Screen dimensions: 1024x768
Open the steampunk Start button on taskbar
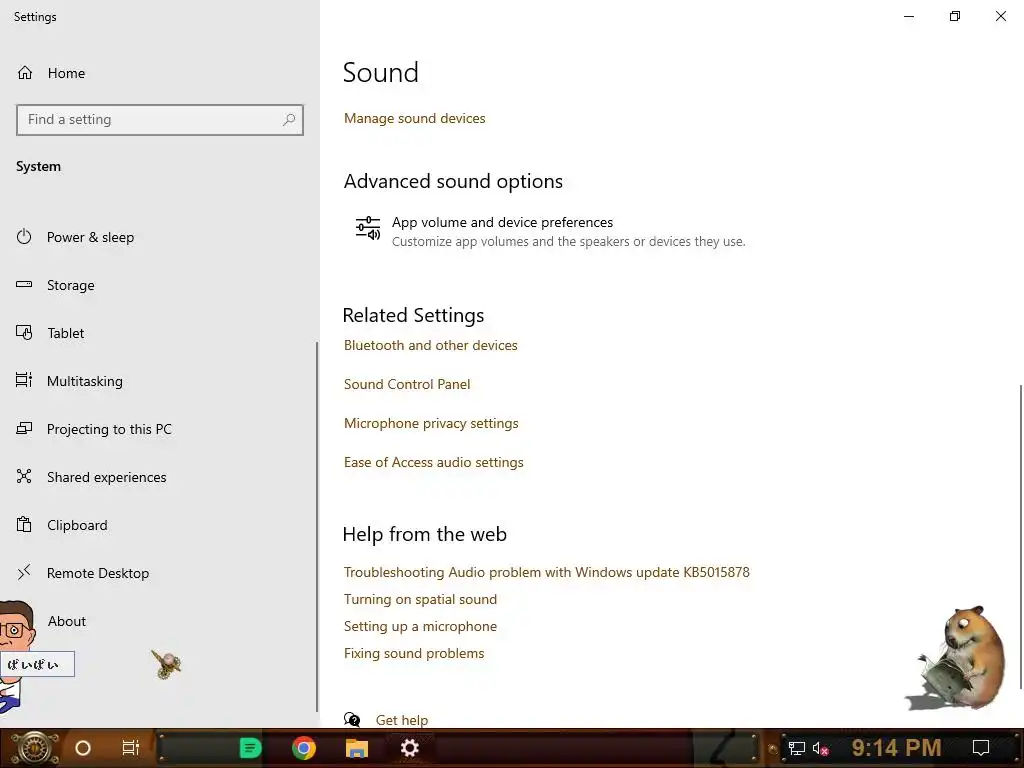click(34, 748)
